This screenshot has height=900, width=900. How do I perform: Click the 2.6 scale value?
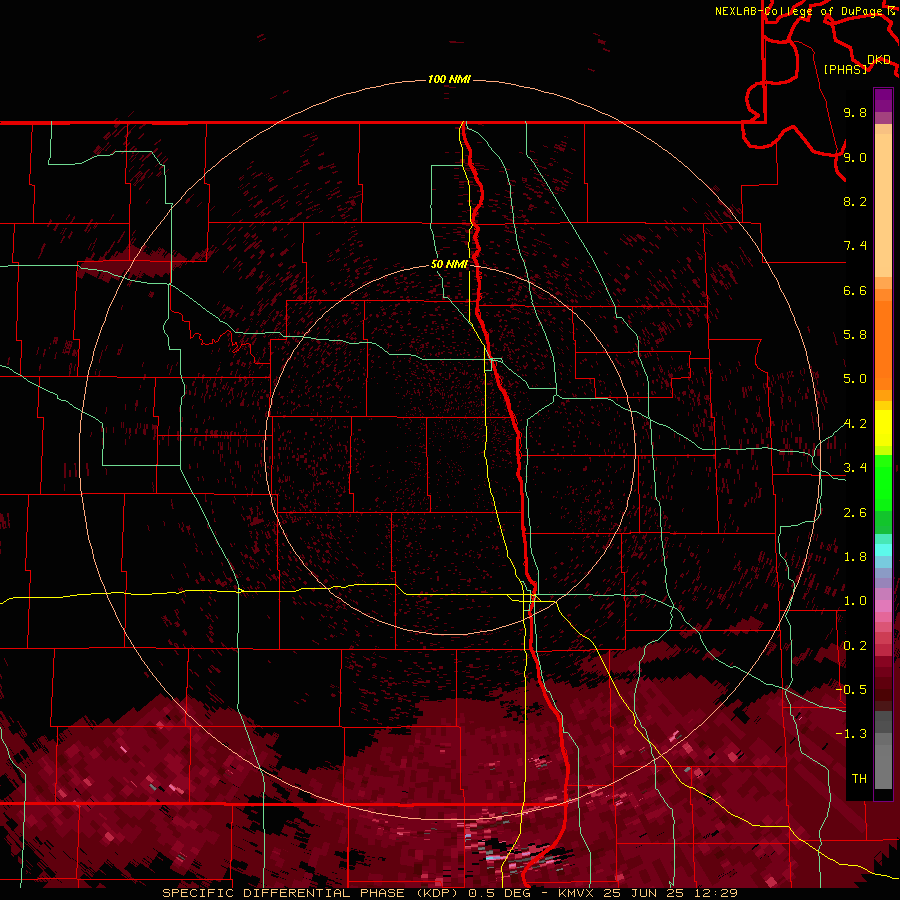[855, 513]
